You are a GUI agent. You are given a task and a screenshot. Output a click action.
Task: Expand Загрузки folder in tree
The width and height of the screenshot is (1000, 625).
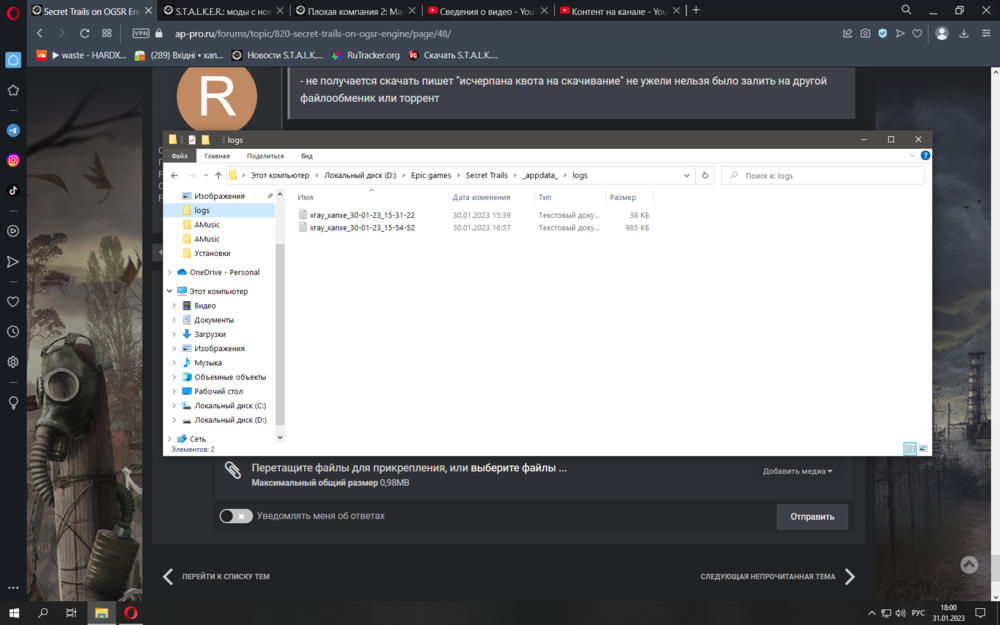point(174,334)
